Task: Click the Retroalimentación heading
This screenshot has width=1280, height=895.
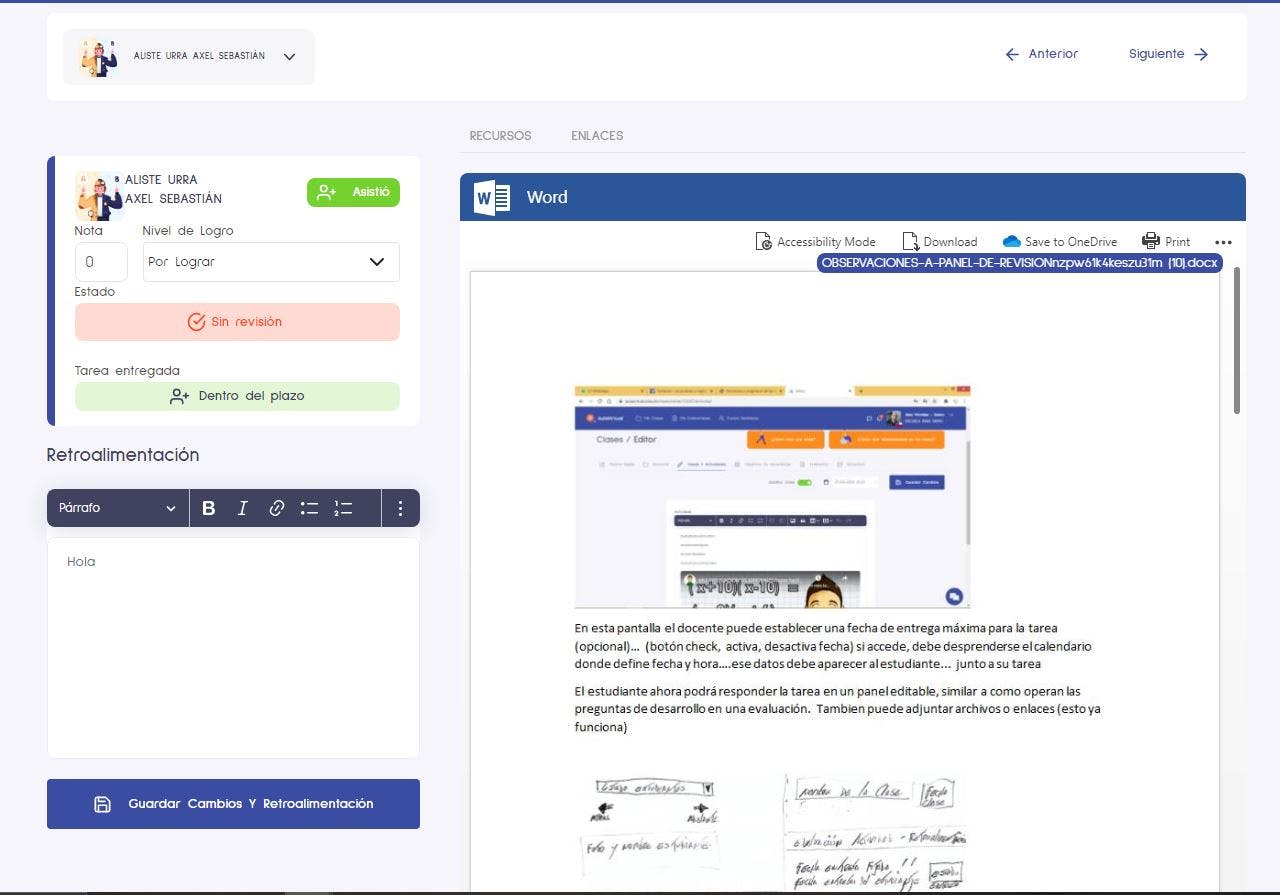Action: point(123,455)
